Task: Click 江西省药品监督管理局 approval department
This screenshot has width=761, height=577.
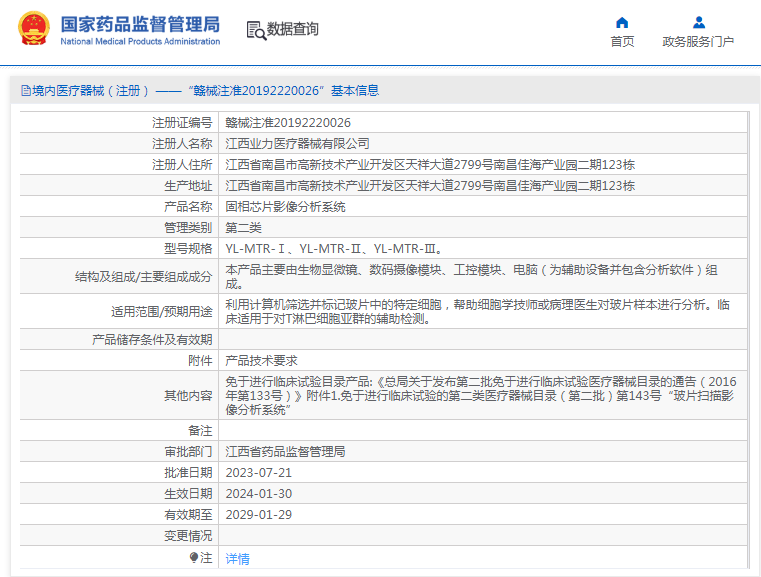Action: [x=285, y=452]
